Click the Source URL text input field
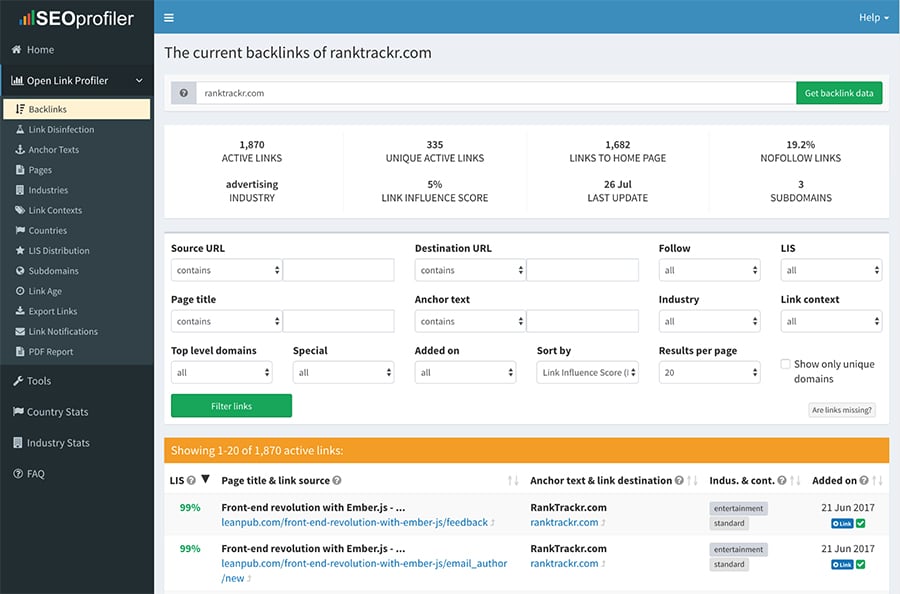Viewport: 900px width, 594px height. click(338, 270)
